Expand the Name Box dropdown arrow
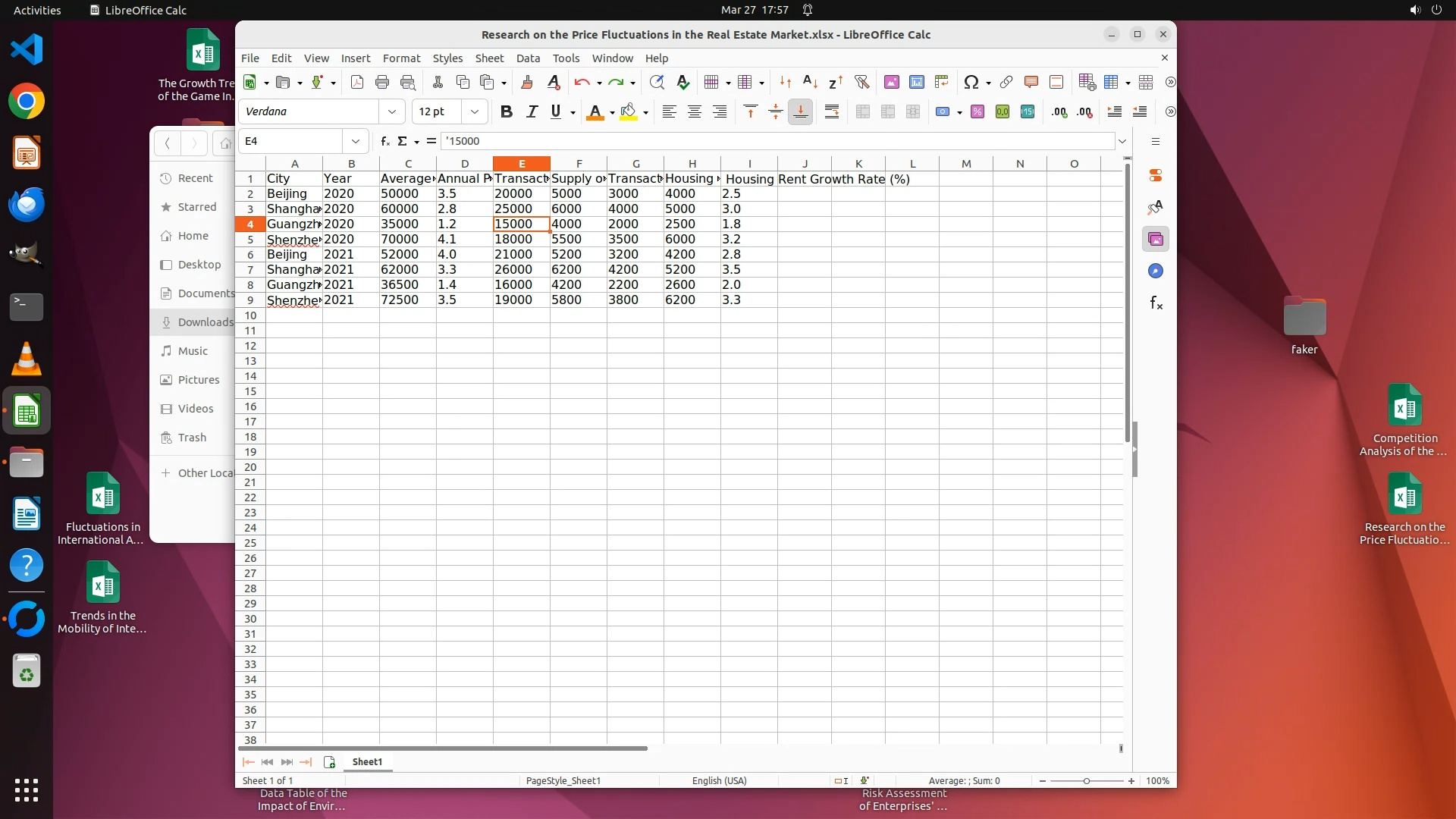Viewport: 1456px width, 819px height. coord(355,141)
